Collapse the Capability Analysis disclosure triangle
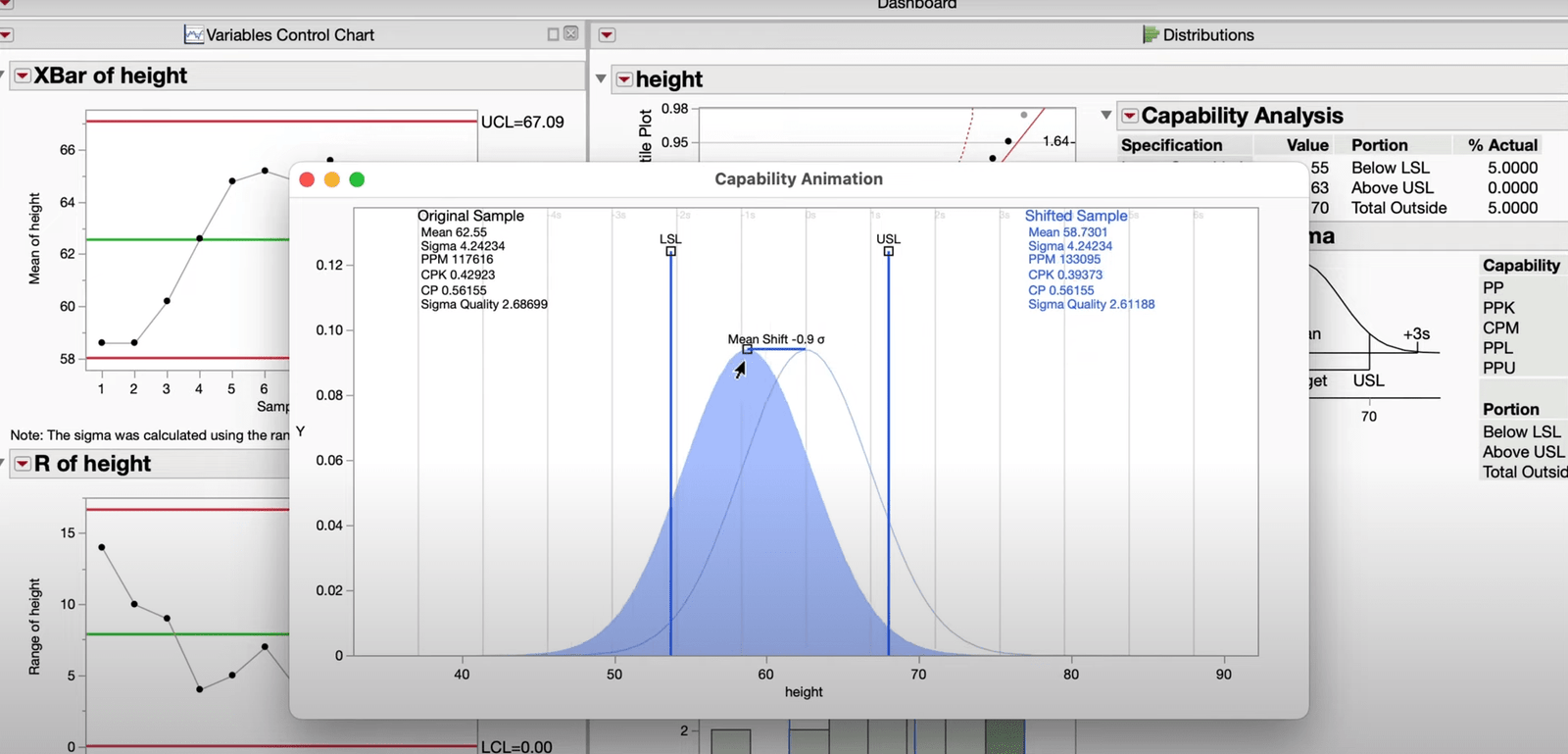The height and width of the screenshot is (754, 1568). [1106, 116]
